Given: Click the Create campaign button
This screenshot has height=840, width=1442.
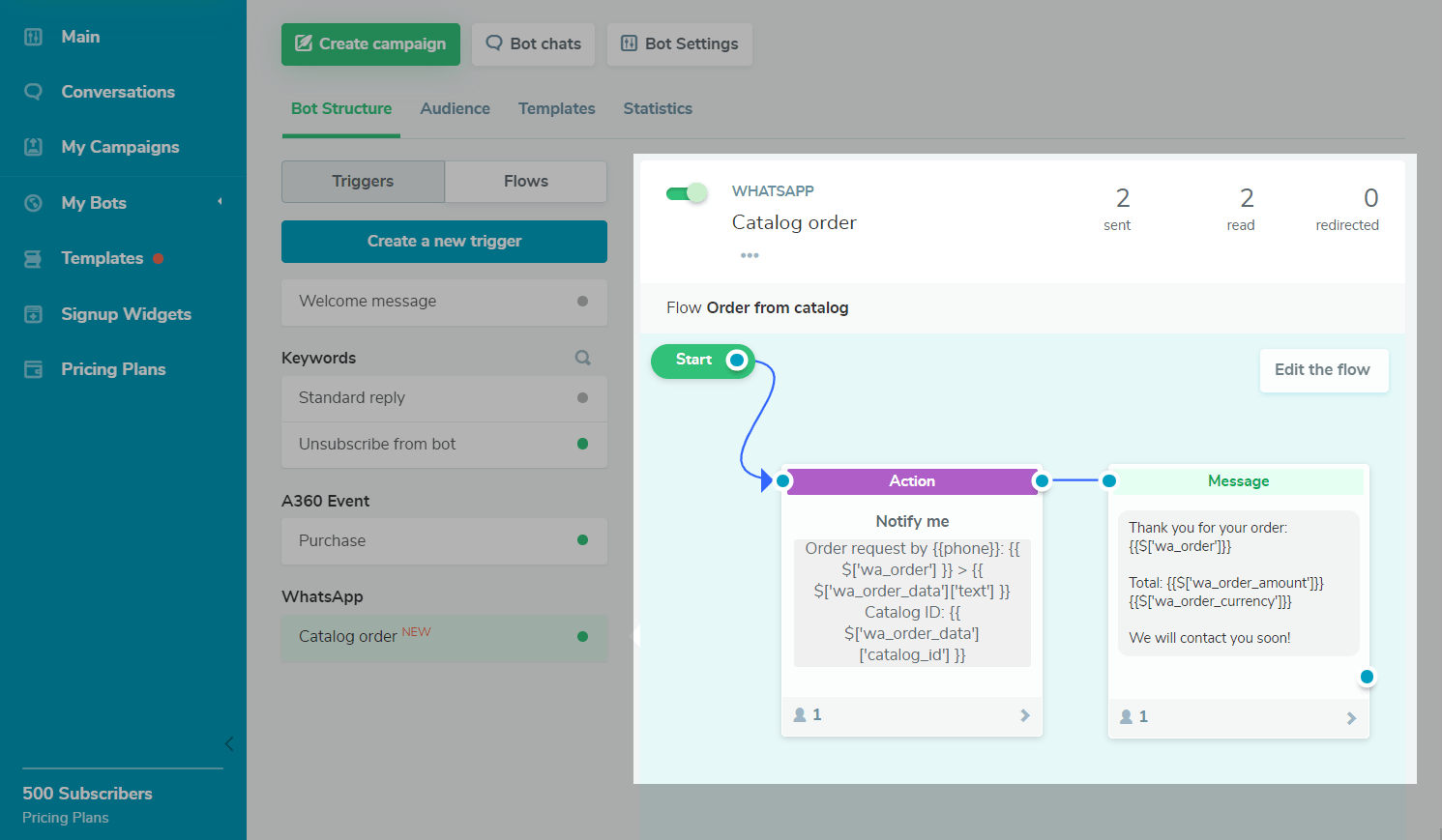Looking at the screenshot, I should 370,44.
